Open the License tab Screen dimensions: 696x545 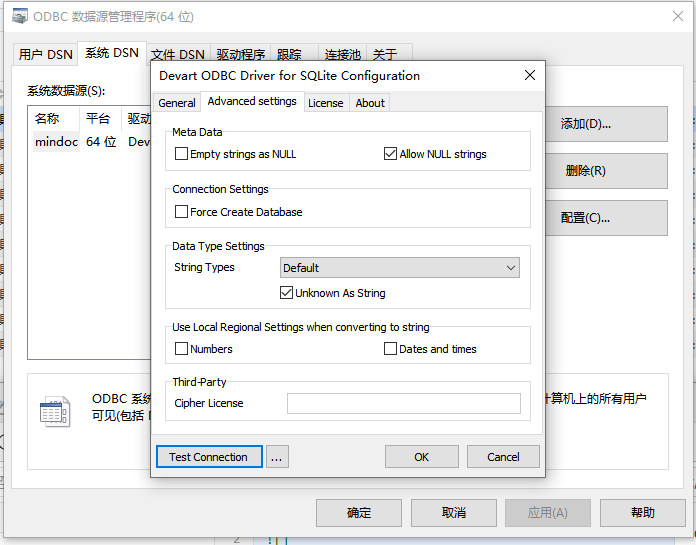(325, 103)
